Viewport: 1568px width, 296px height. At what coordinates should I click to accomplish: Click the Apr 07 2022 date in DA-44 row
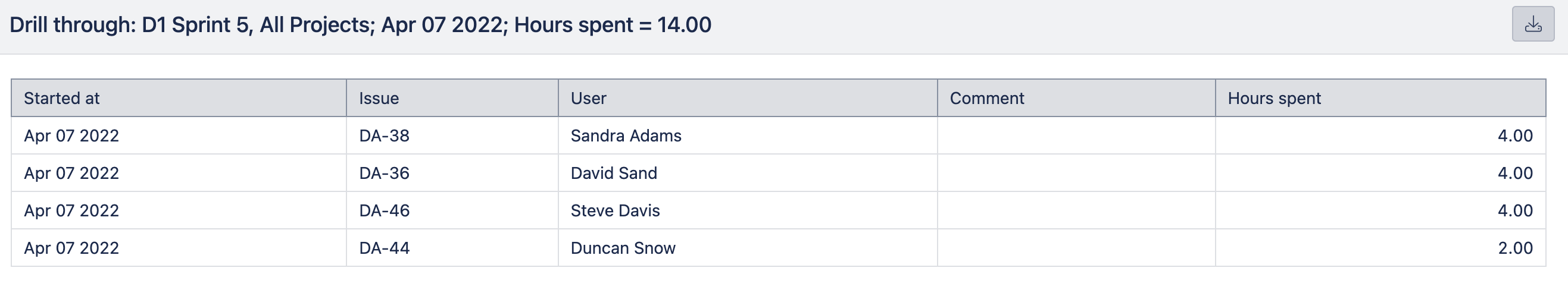[x=71, y=248]
